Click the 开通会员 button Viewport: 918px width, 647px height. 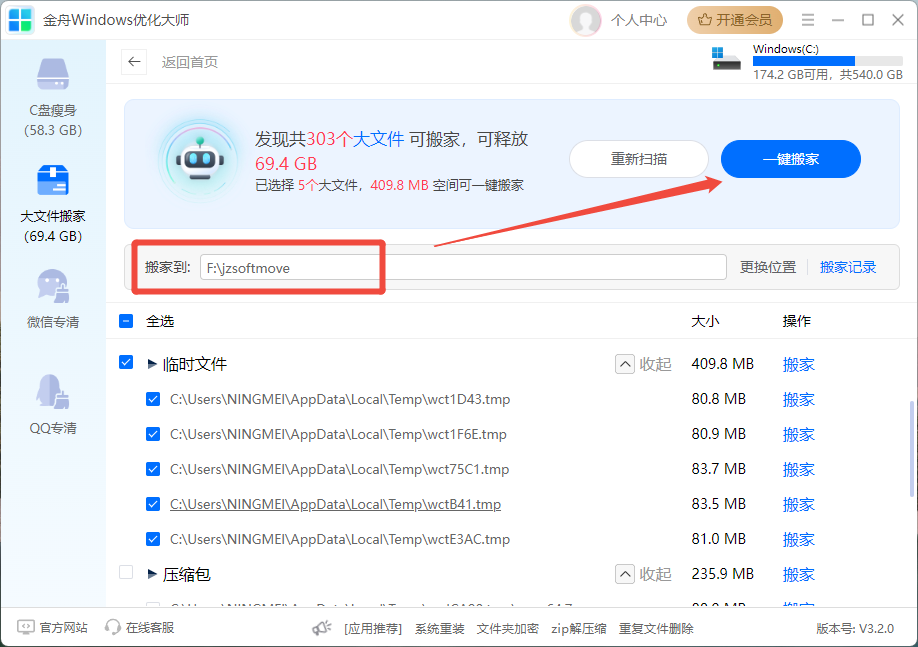pyautogui.click(x=735, y=20)
